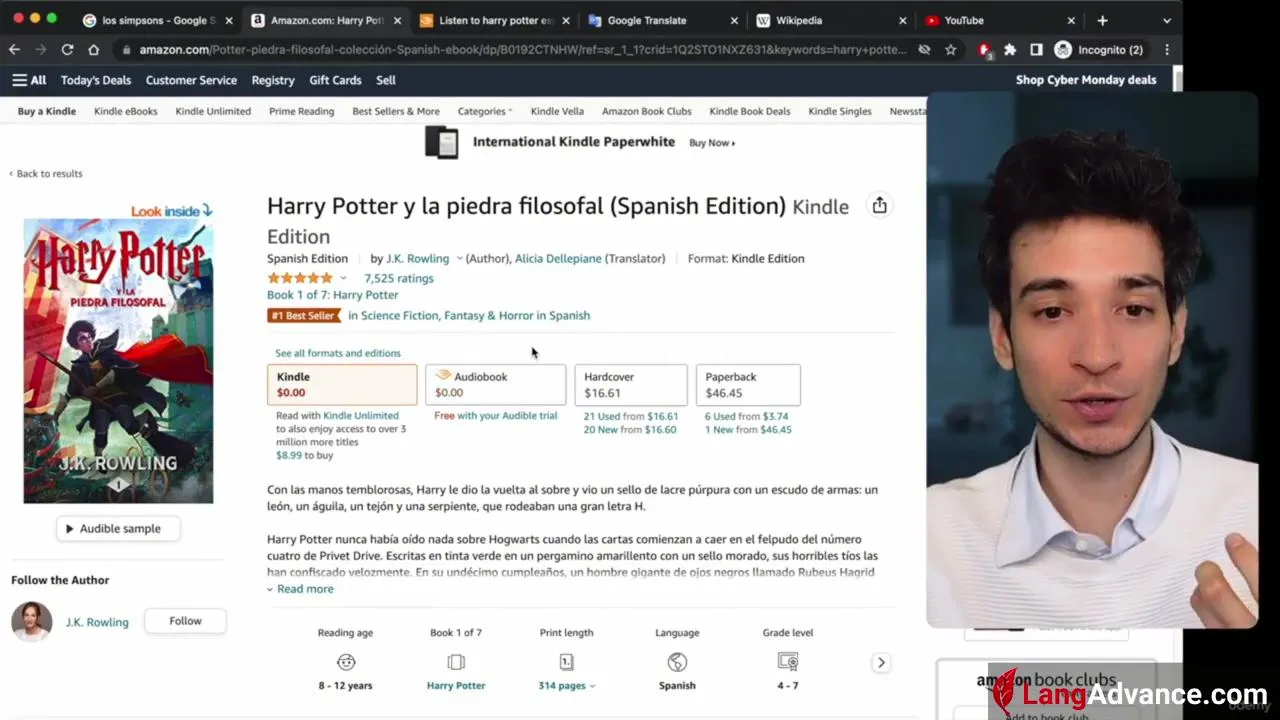This screenshot has height=720, width=1280.
Task: Switch to the Wikipedia tab
Action: tap(829, 20)
